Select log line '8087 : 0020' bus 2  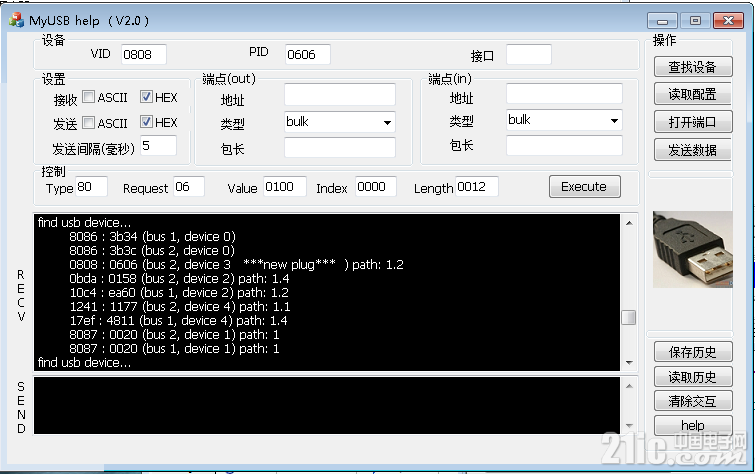[174, 334]
